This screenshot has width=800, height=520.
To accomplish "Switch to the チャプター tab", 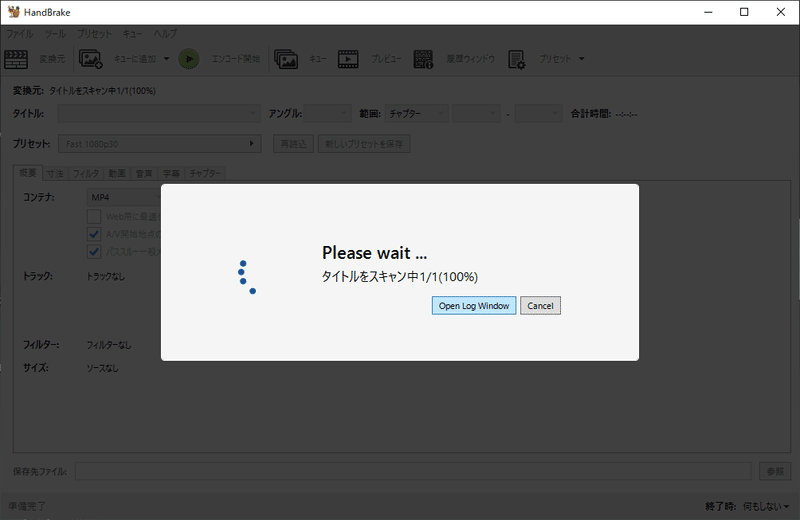I will click(x=205, y=174).
